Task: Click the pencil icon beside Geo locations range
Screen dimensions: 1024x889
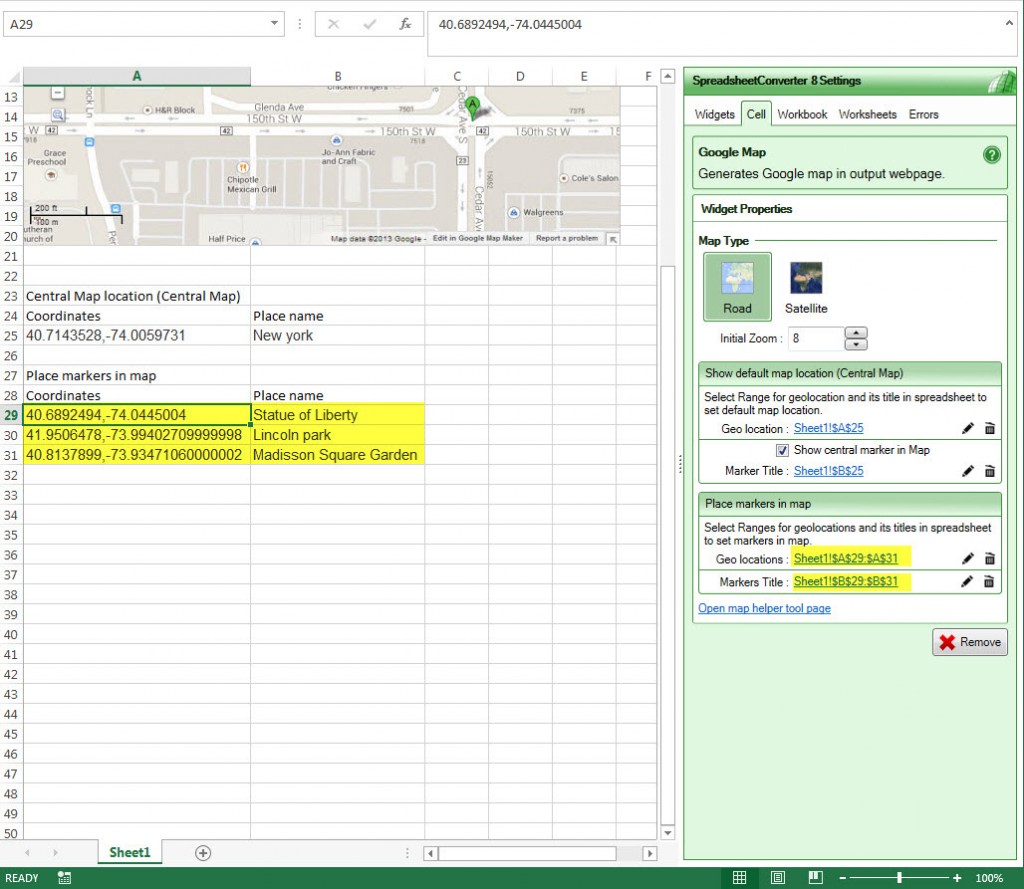Action: pyautogui.click(x=967, y=558)
